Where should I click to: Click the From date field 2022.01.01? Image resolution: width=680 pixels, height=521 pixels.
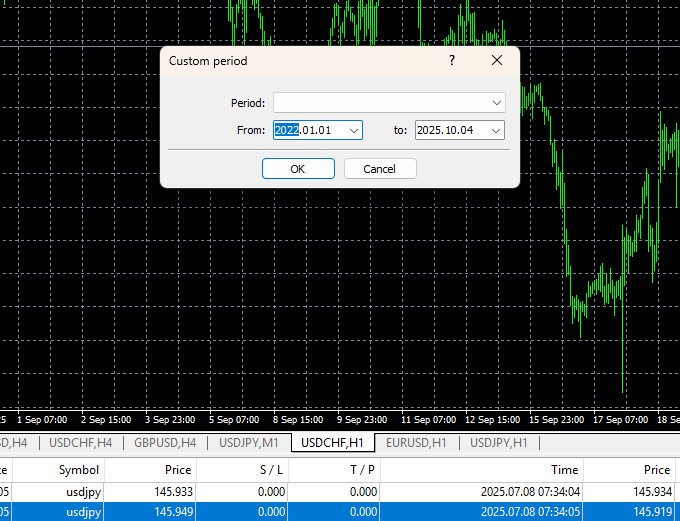[310, 130]
